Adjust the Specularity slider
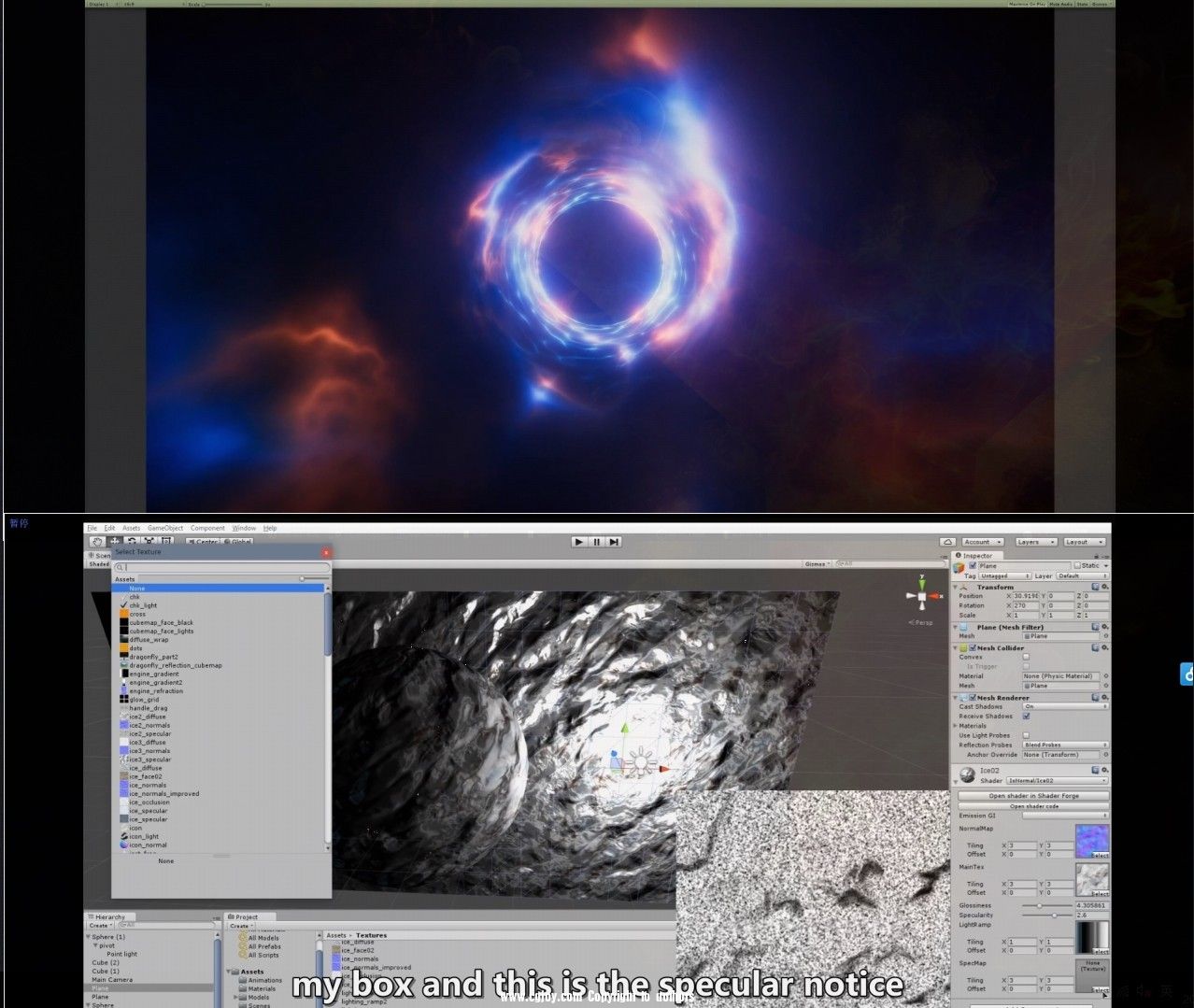Image resolution: width=1194 pixels, height=1008 pixels. point(1047,916)
